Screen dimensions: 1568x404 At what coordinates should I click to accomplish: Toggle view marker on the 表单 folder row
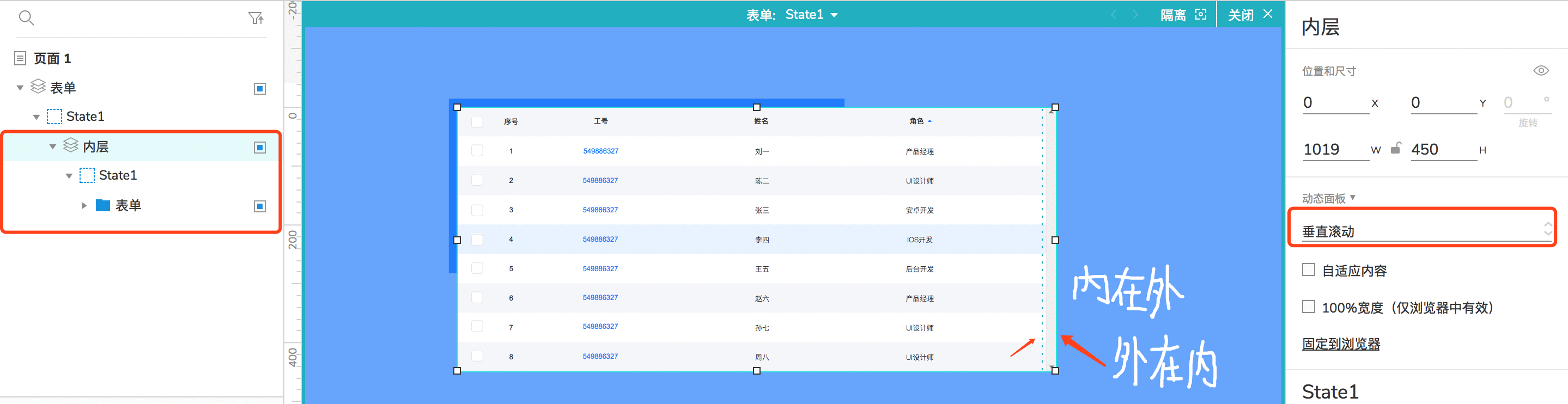click(x=260, y=206)
